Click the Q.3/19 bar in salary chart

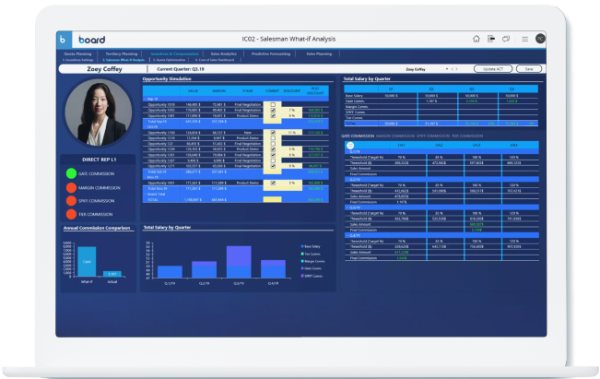(239, 262)
